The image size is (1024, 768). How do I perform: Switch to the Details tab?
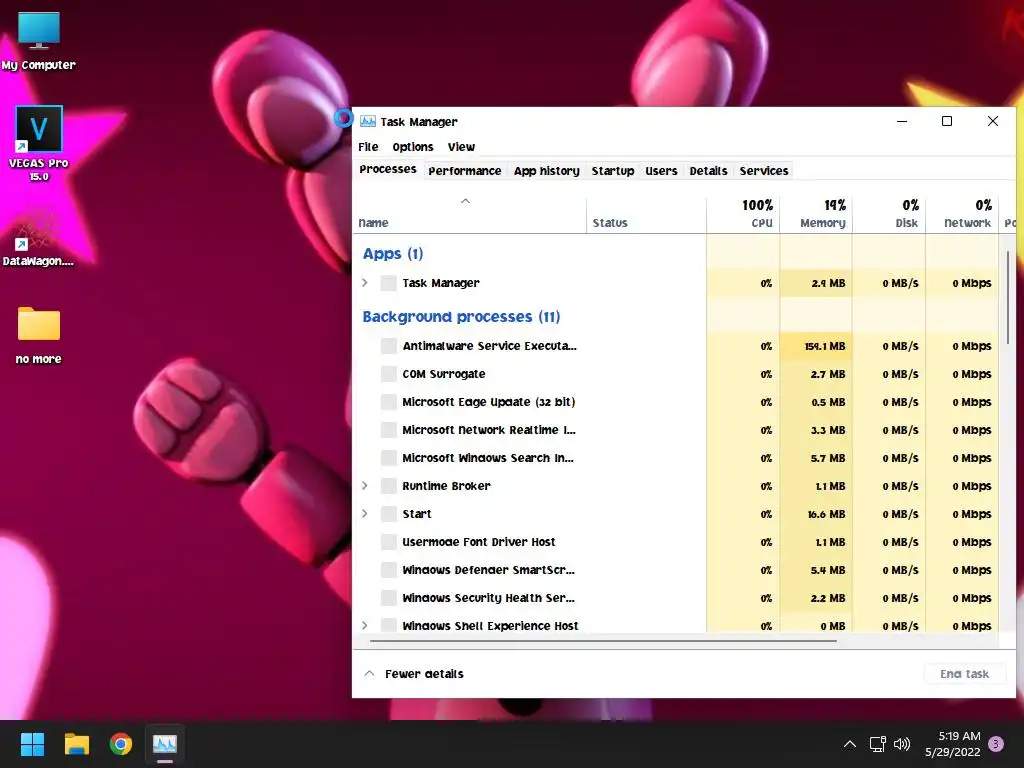[x=708, y=171]
